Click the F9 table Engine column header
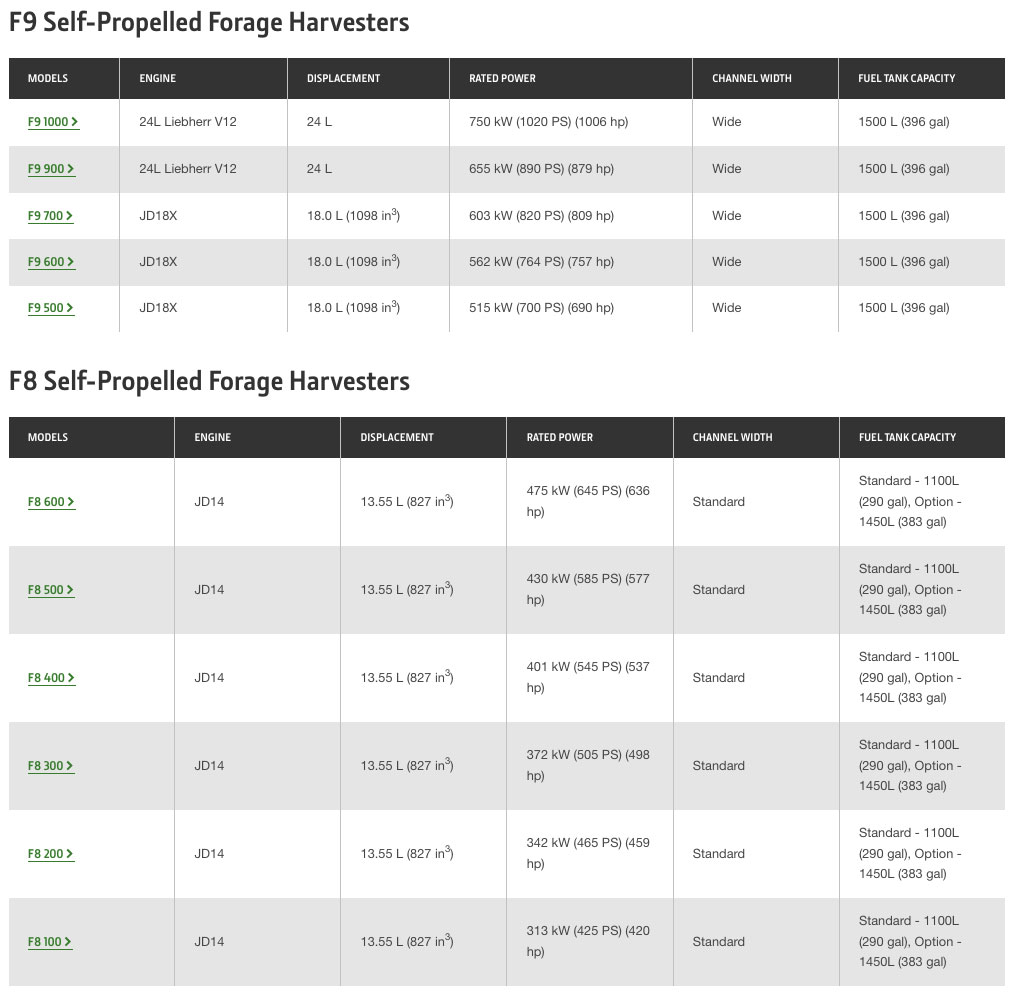Image resolution: width=1012 pixels, height=992 pixels. pyautogui.click(x=157, y=78)
